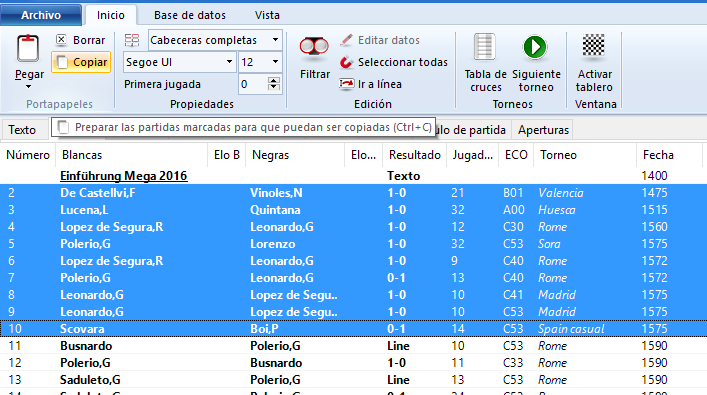Click the Copiar button
Screen dimensions: 707x395
point(81,62)
